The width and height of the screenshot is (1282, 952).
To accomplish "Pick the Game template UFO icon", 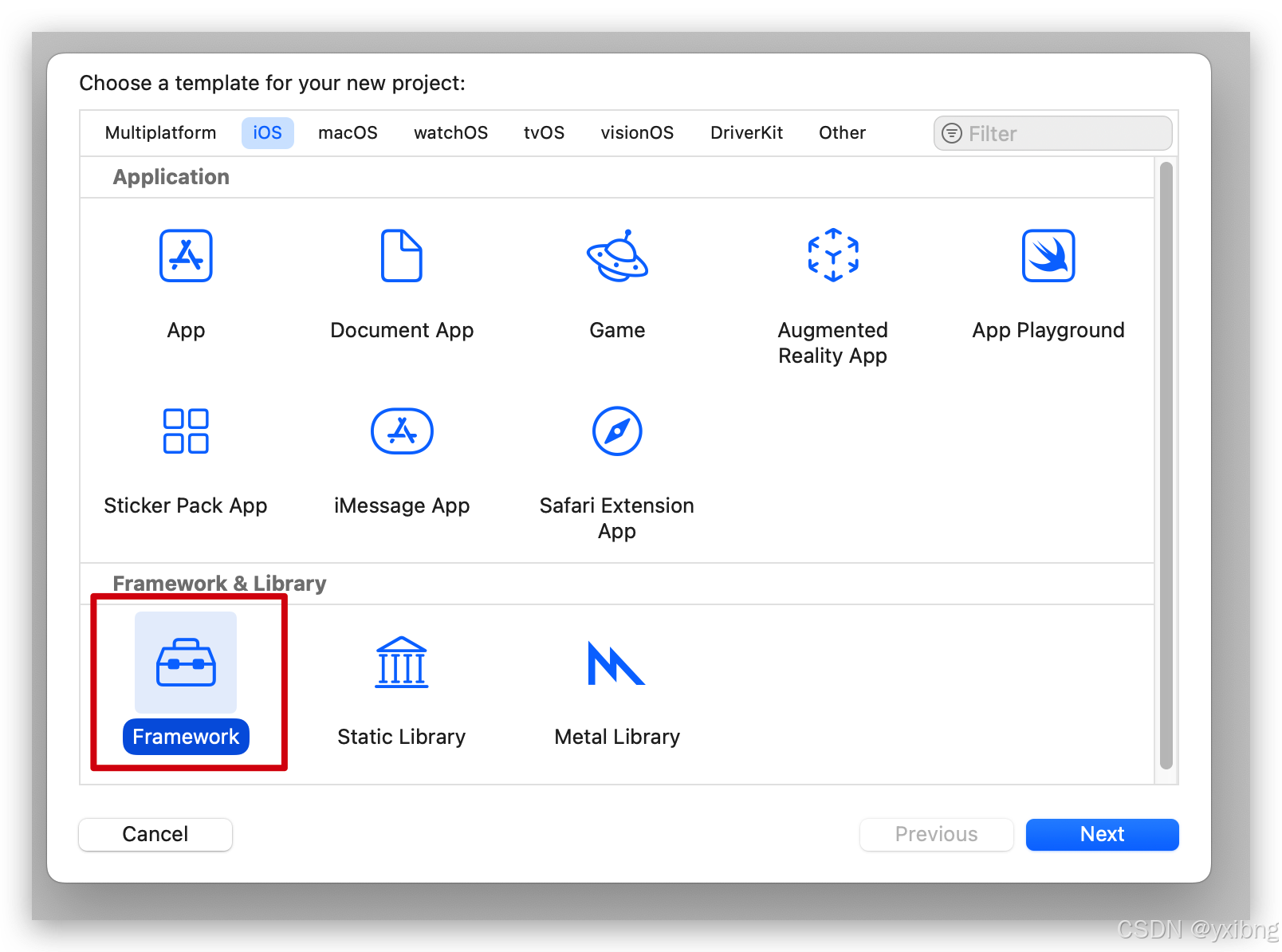I will click(x=617, y=256).
